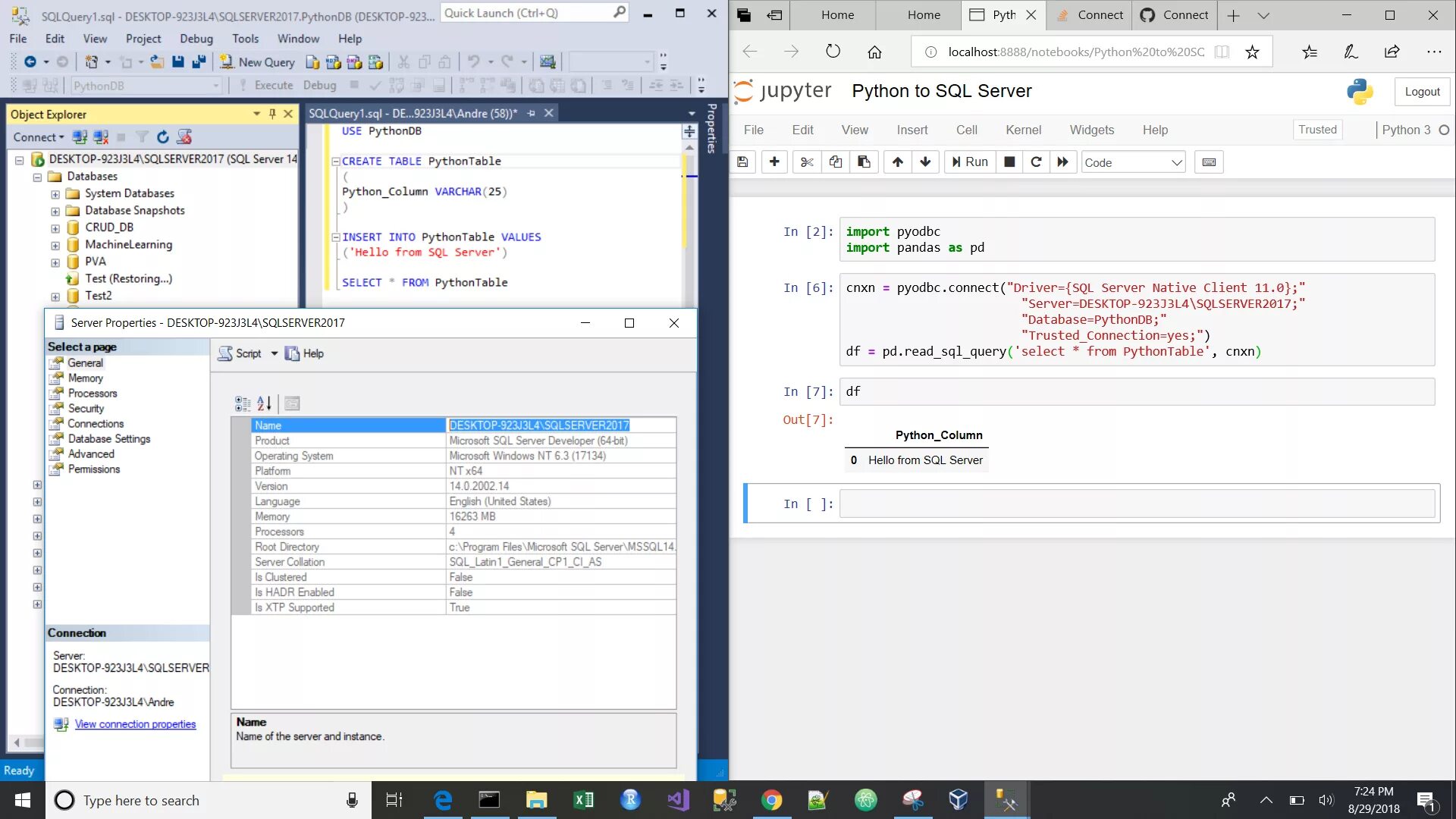The width and height of the screenshot is (1456, 819).
Task: Click the Add new cell icon
Action: click(774, 162)
